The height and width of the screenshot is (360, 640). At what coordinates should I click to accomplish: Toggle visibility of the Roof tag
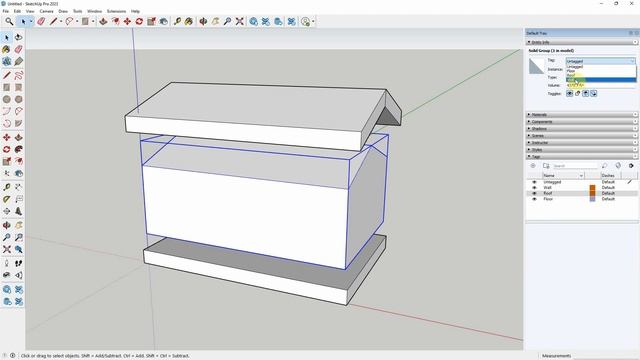(x=534, y=193)
